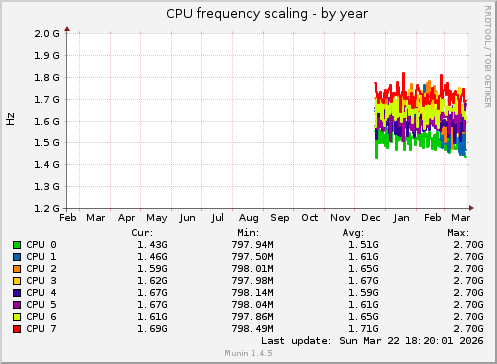This screenshot has height=364, width=497.
Task: Click CPU 6 minimum value 797.86M
Action: pyautogui.click(x=252, y=317)
